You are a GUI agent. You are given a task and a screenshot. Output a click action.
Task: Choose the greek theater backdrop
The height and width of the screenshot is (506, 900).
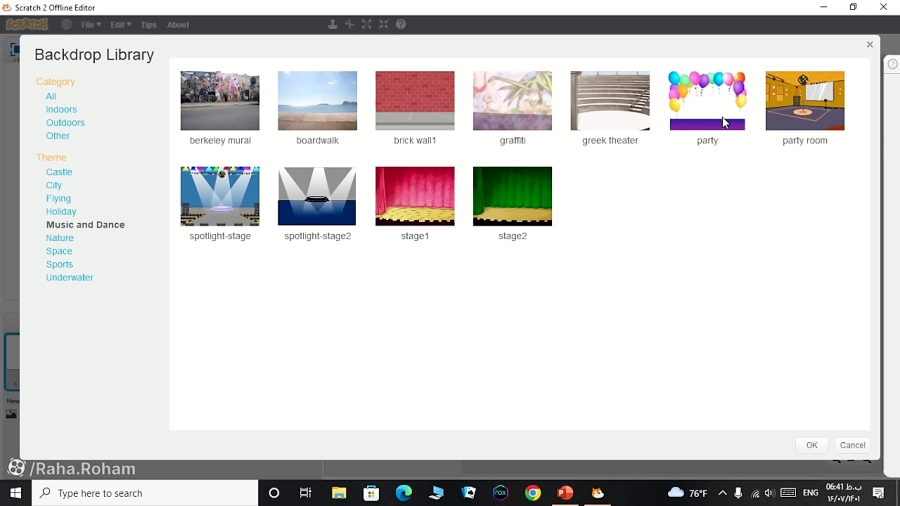pyautogui.click(x=610, y=101)
